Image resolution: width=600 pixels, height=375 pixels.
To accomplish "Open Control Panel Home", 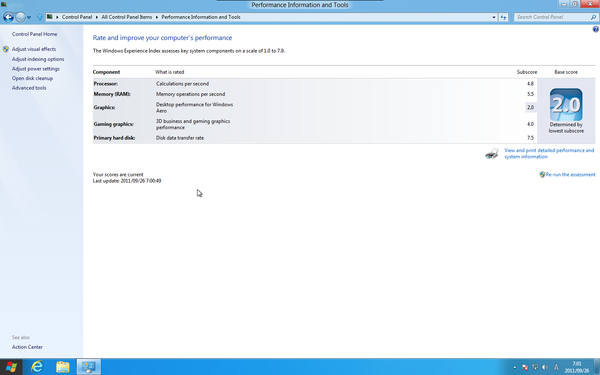I will [34, 34].
